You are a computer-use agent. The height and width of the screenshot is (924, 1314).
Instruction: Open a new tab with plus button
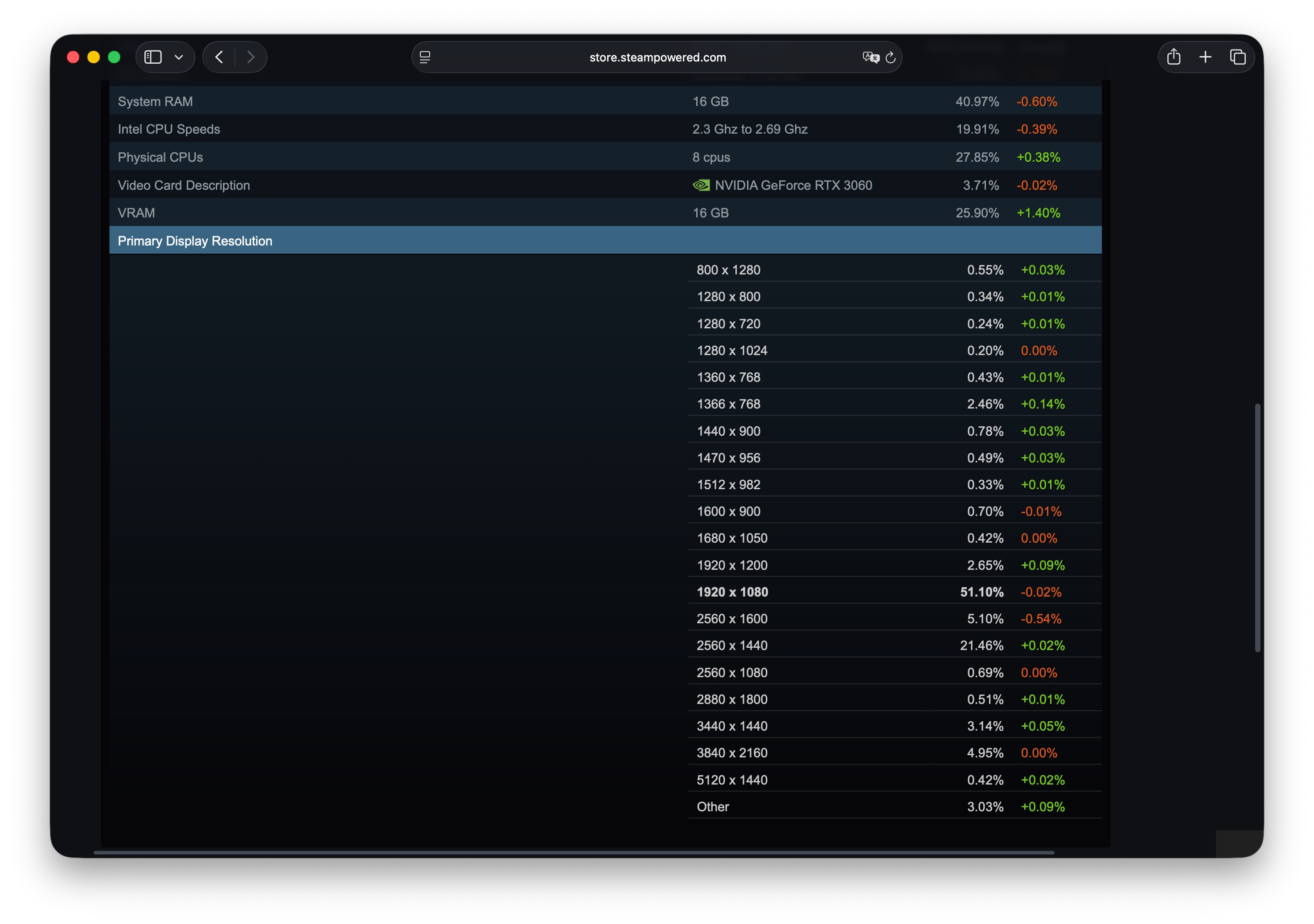tap(1205, 57)
